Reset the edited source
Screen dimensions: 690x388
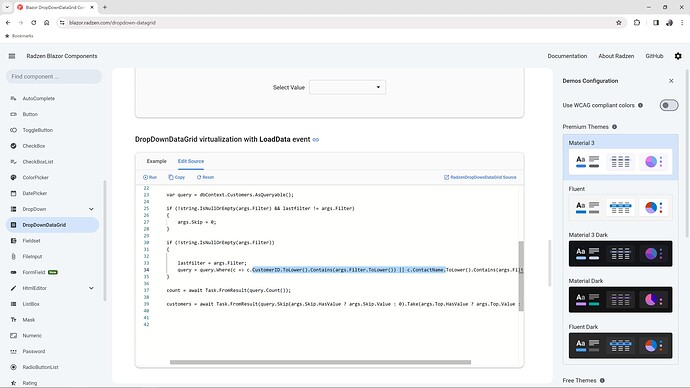205,177
